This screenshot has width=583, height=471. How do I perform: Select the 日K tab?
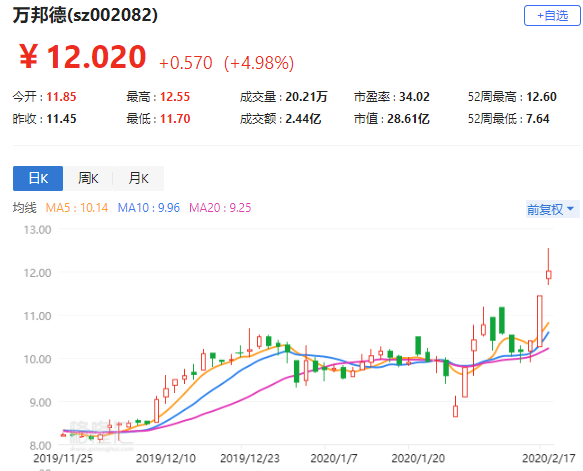(x=38, y=178)
